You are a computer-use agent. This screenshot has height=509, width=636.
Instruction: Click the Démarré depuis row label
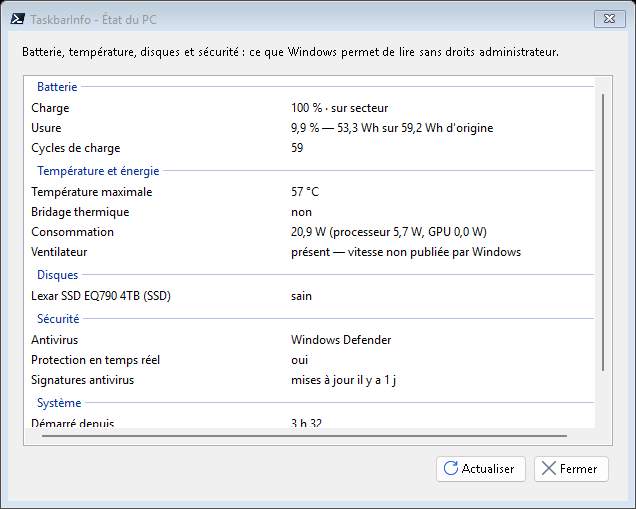[x=73, y=423]
